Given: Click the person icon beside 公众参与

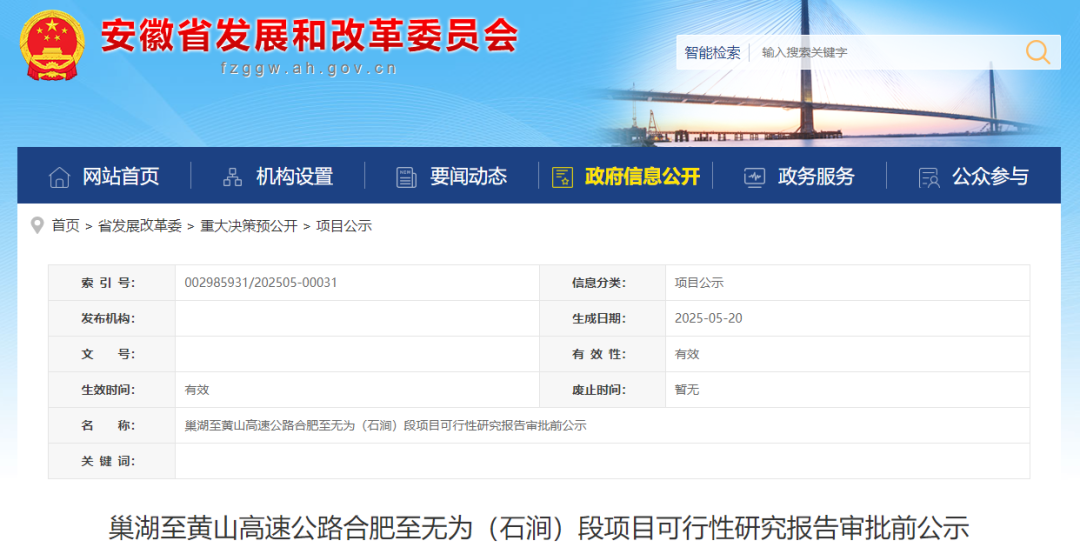Looking at the screenshot, I should point(929,178).
